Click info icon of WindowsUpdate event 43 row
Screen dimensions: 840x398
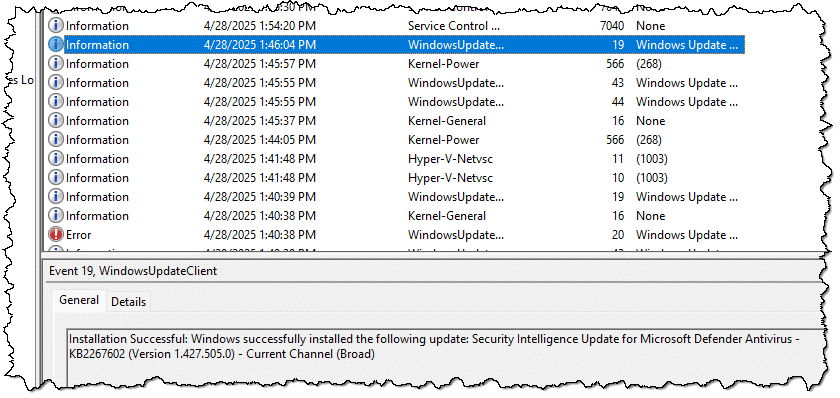[x=56, y=82]
